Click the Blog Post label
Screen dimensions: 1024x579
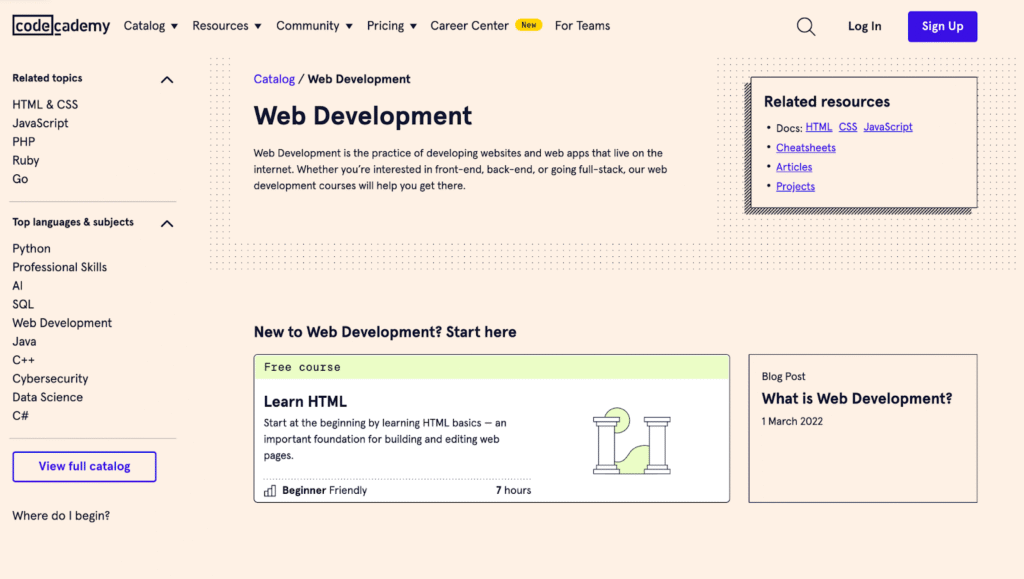click(783, 377)
